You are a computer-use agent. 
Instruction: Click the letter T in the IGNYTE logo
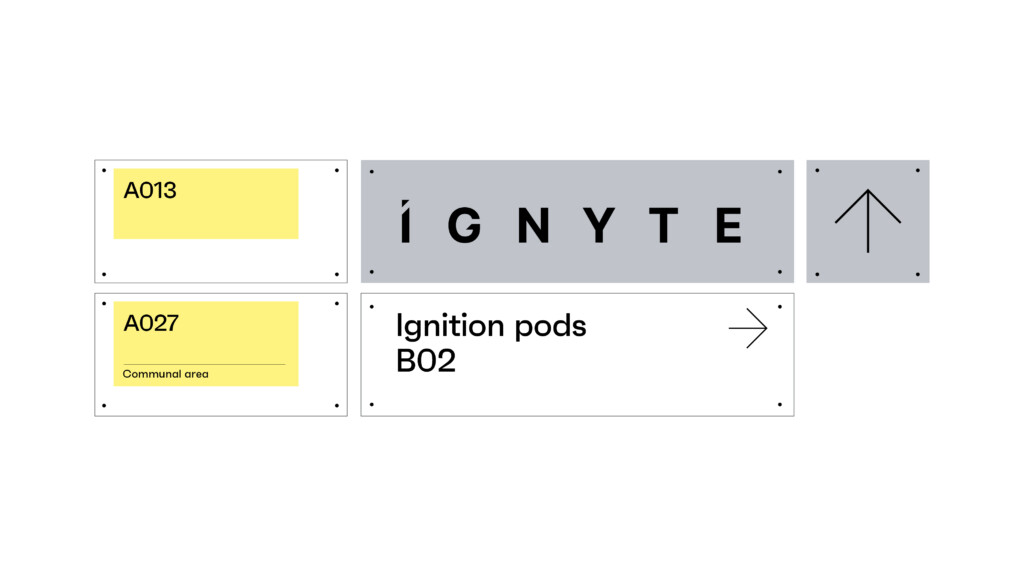(x=663, y=225)
